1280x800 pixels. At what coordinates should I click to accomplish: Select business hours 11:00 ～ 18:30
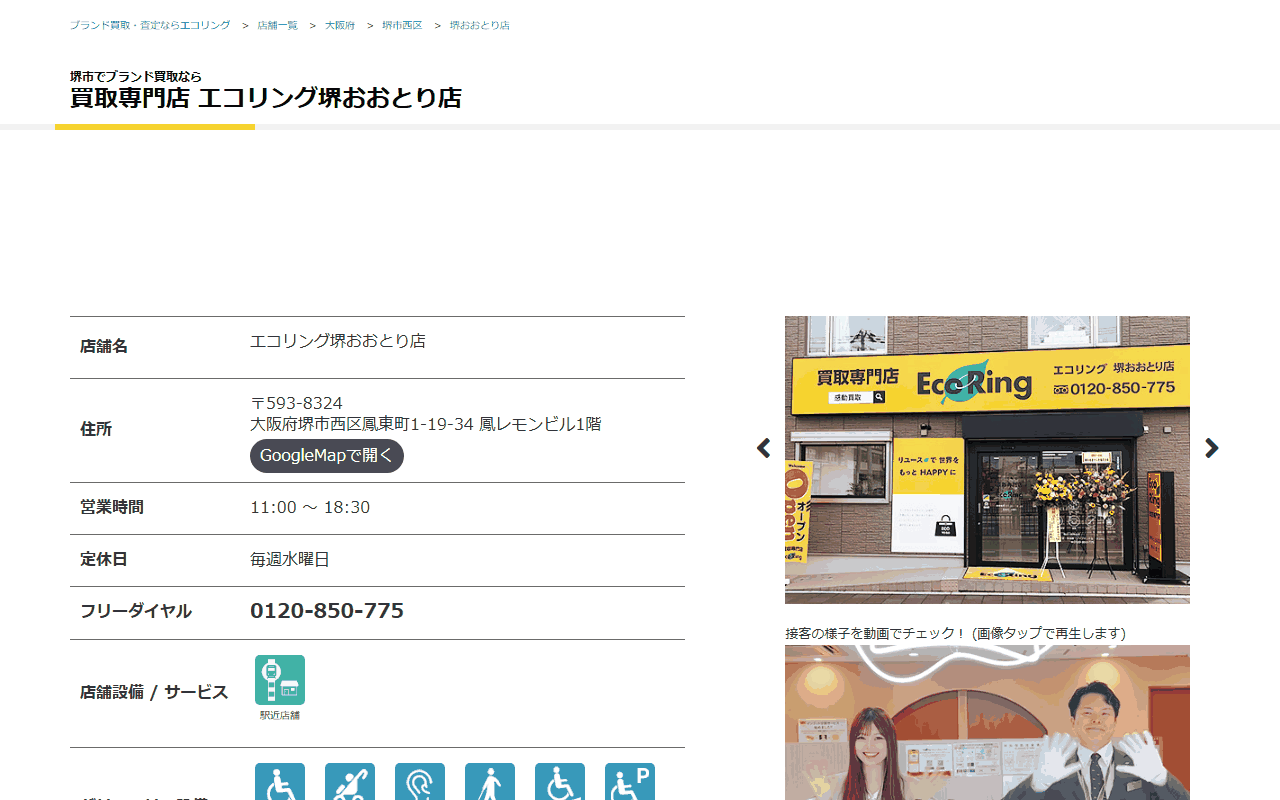(310, 507)
